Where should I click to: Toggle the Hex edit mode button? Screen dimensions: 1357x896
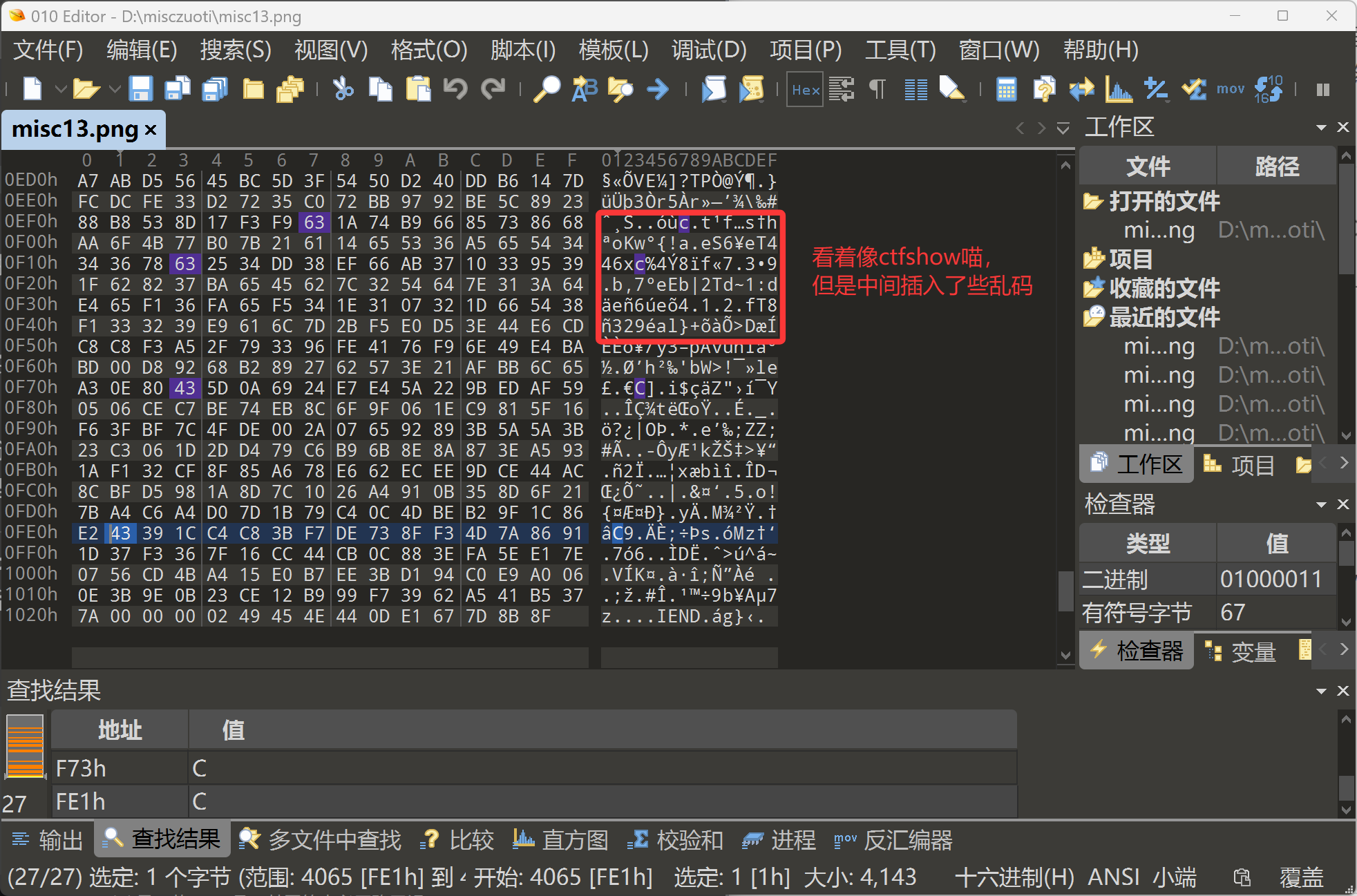(805, 89)
